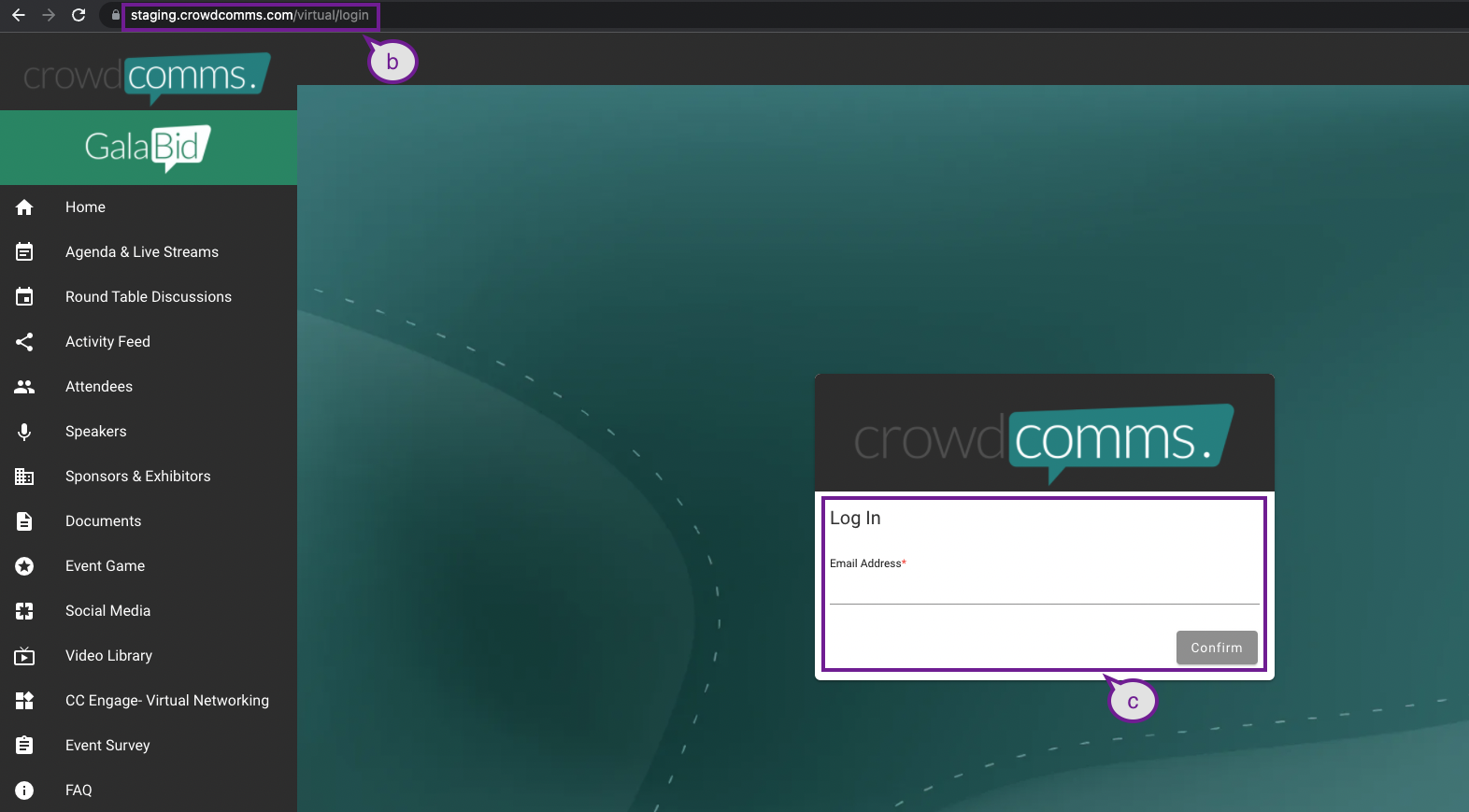1469x812 pixels.
Task: Click the FAQ info icon
Action: tap(24, 791)
